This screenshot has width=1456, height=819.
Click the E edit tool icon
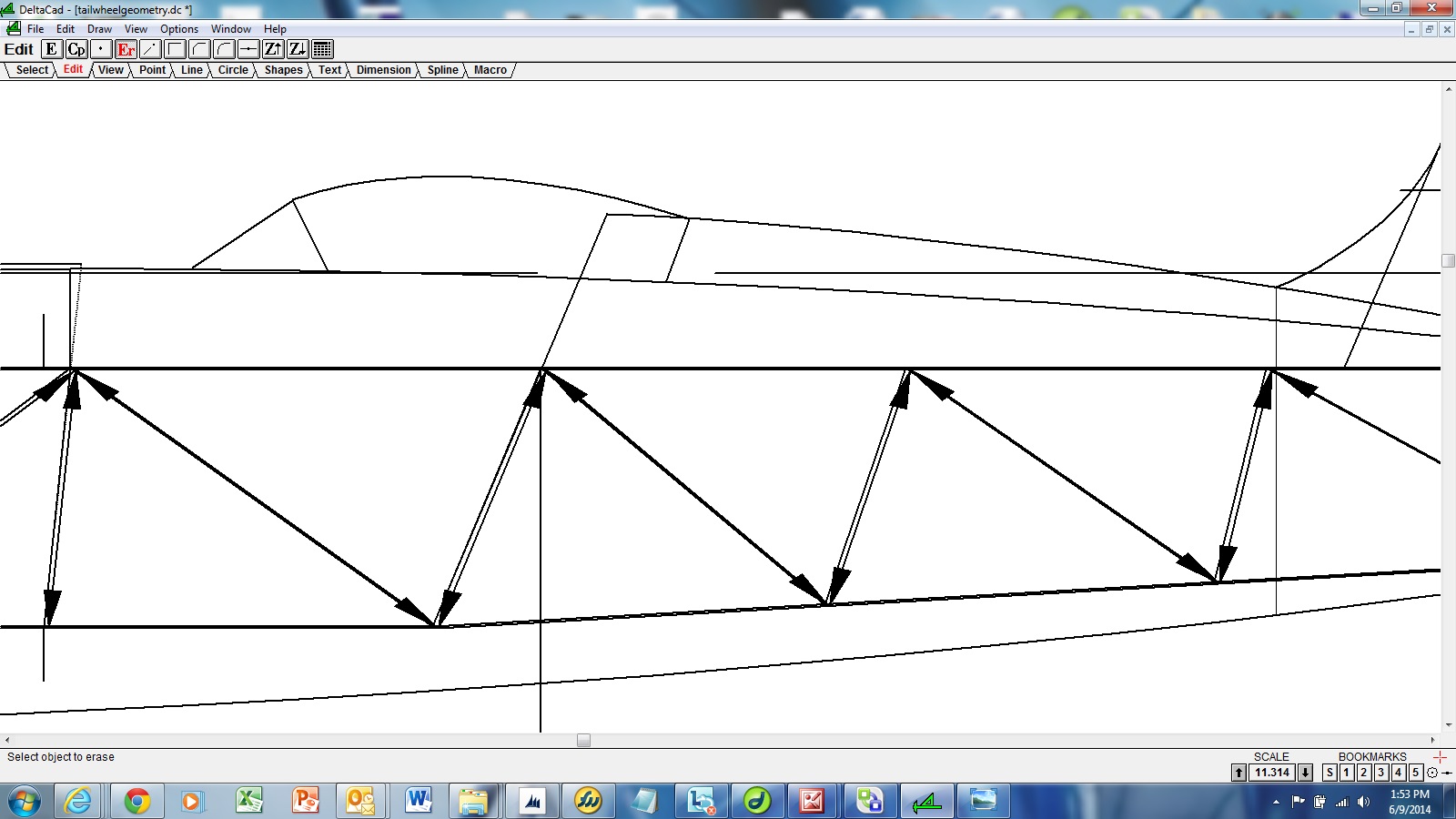52,49
